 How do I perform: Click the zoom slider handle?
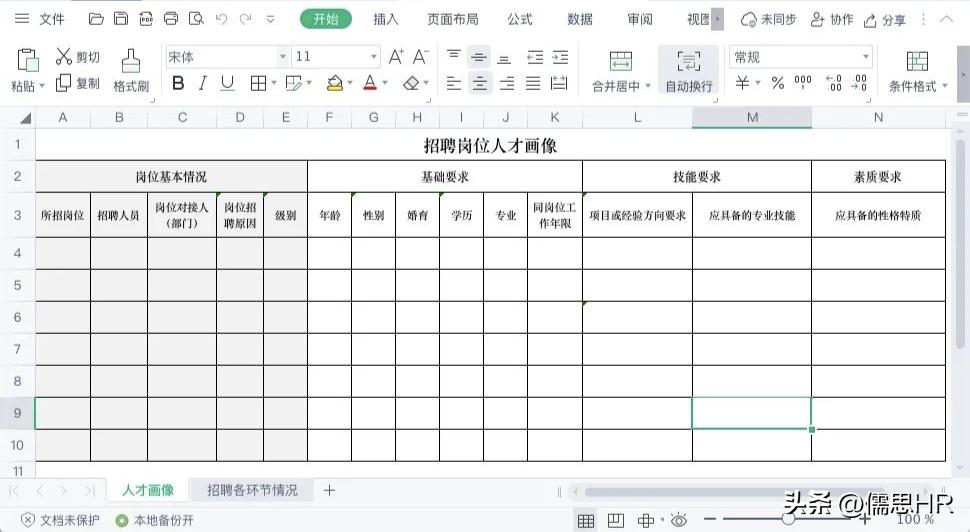coord(788,519)
